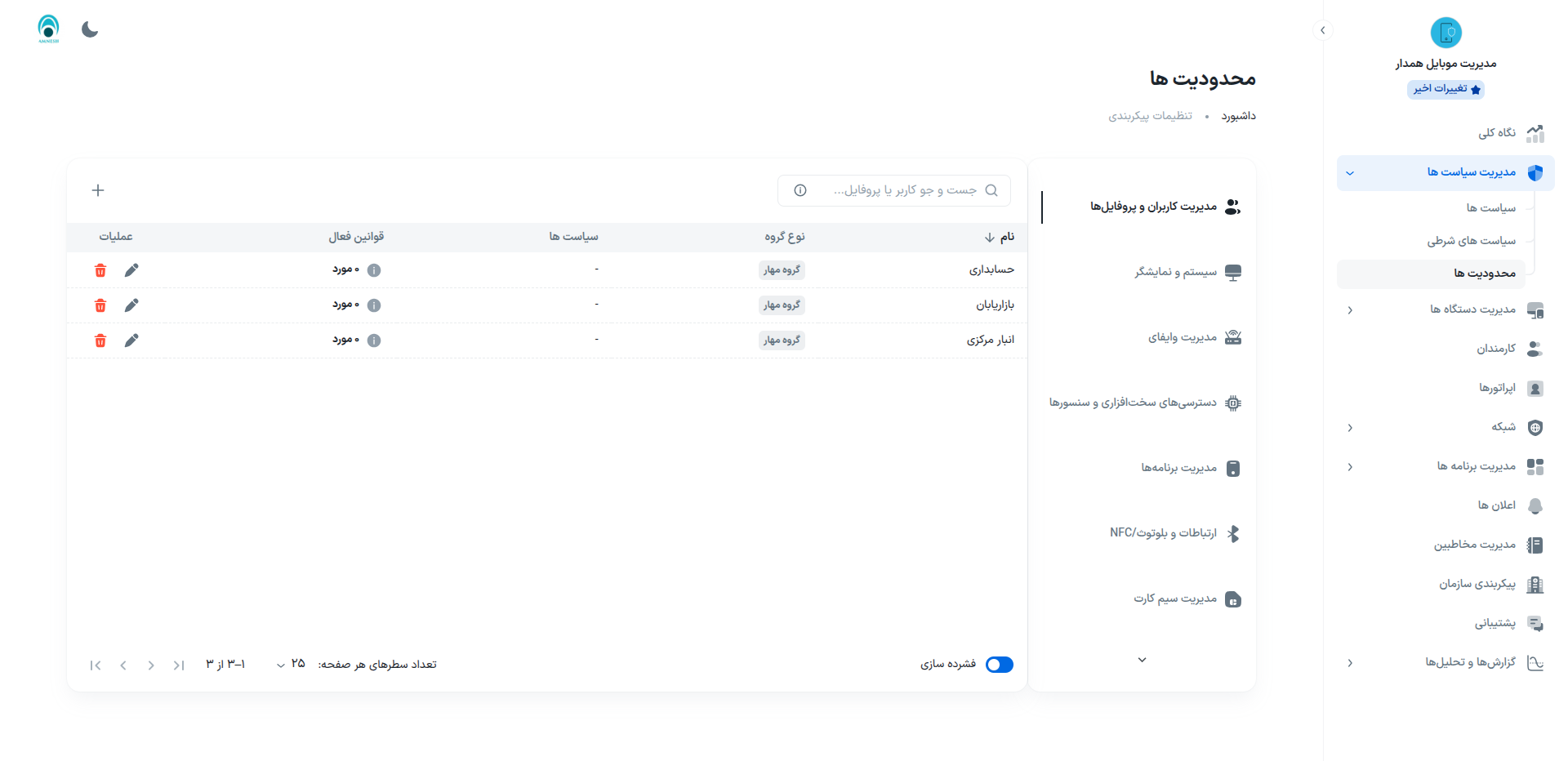
Task: Toggle the فشرده سازی dense switch
Action: pyautogui.click(x=999, y=665)
